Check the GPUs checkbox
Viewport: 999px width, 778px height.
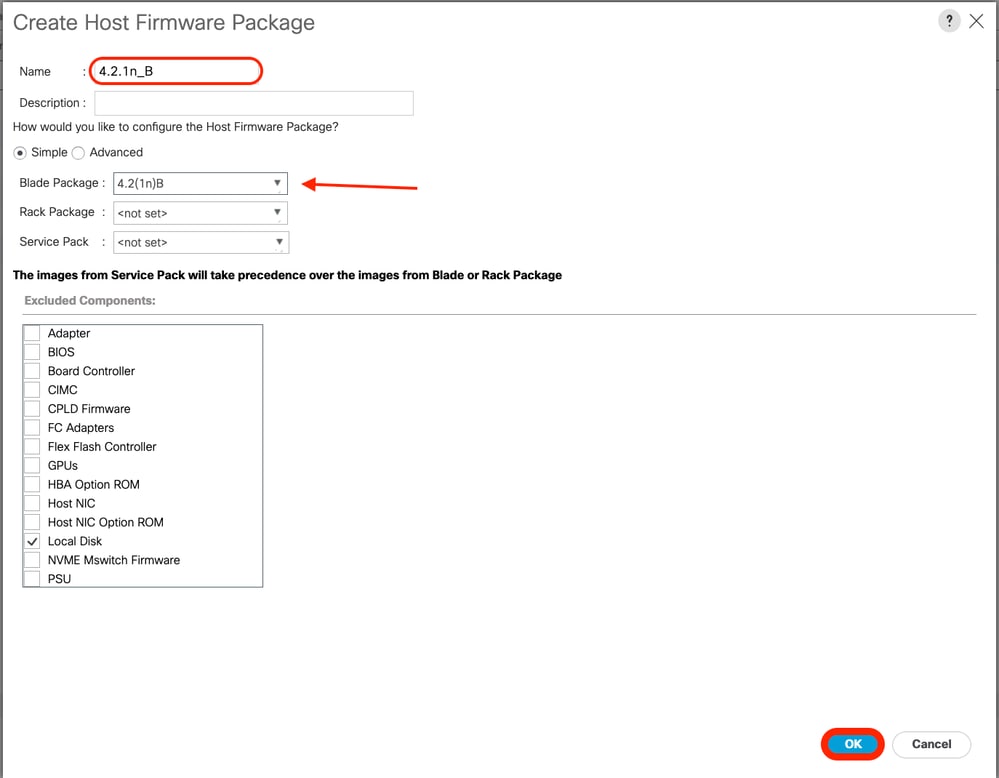coord(32,466)
